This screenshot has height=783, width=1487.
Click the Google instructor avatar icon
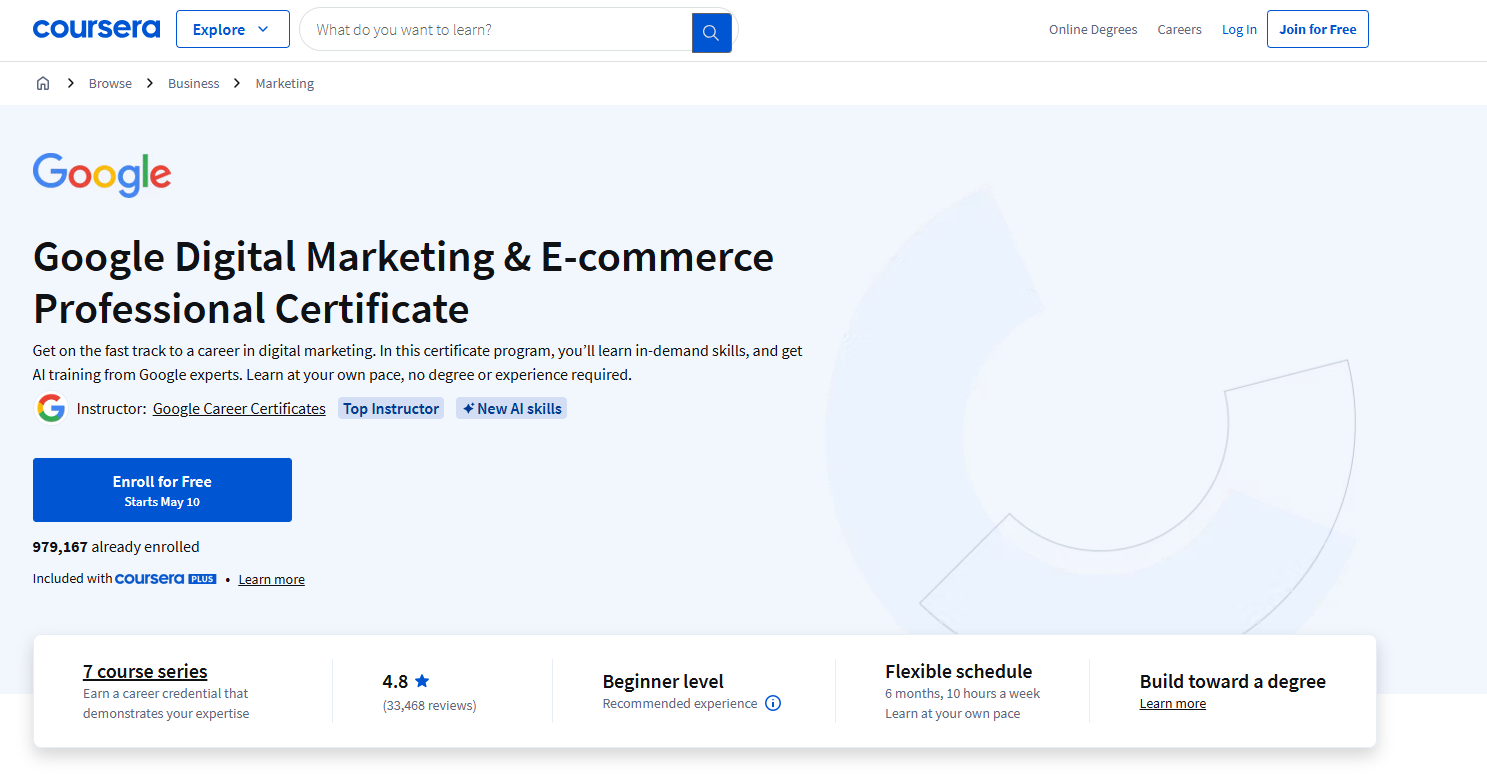(50, 408)
